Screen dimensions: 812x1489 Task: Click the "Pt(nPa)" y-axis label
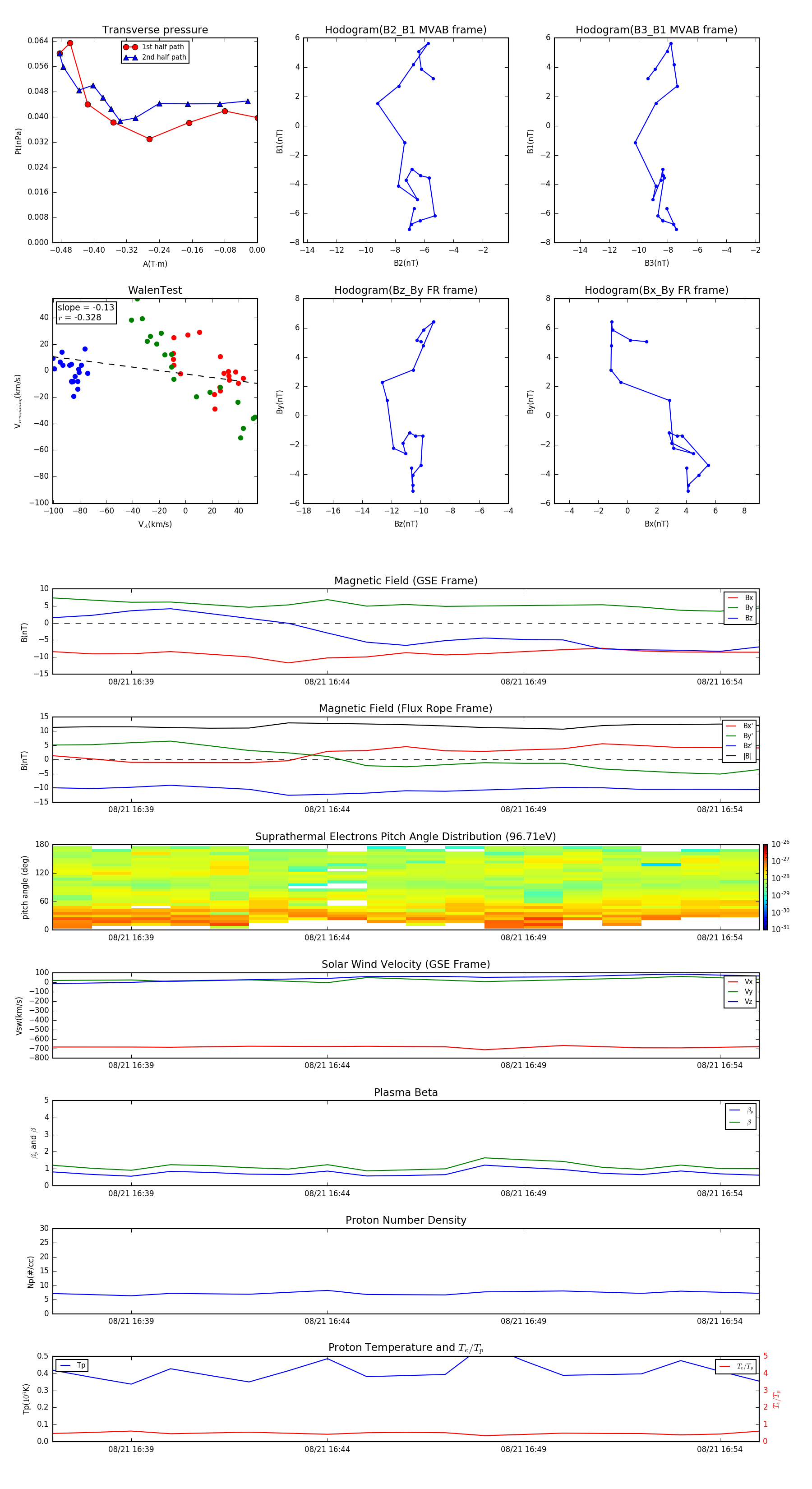(18, 141)
